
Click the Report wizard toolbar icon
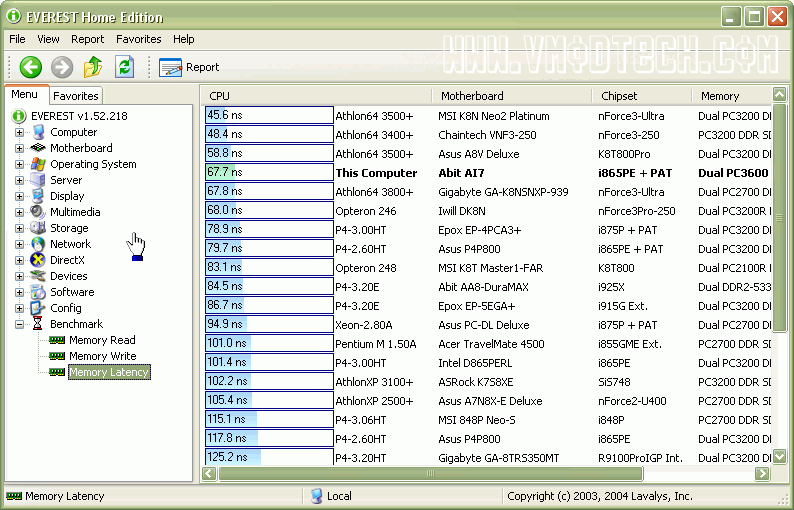click(170, 67)
